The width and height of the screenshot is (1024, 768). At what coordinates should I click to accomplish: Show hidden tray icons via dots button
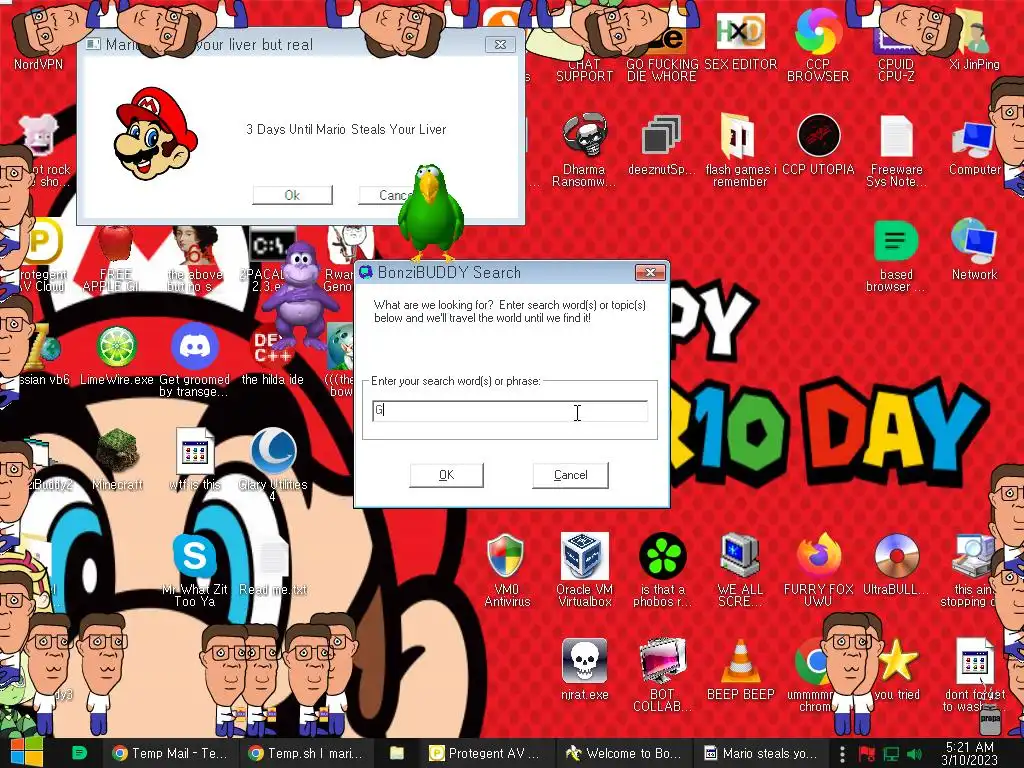[x=842, y=754]
